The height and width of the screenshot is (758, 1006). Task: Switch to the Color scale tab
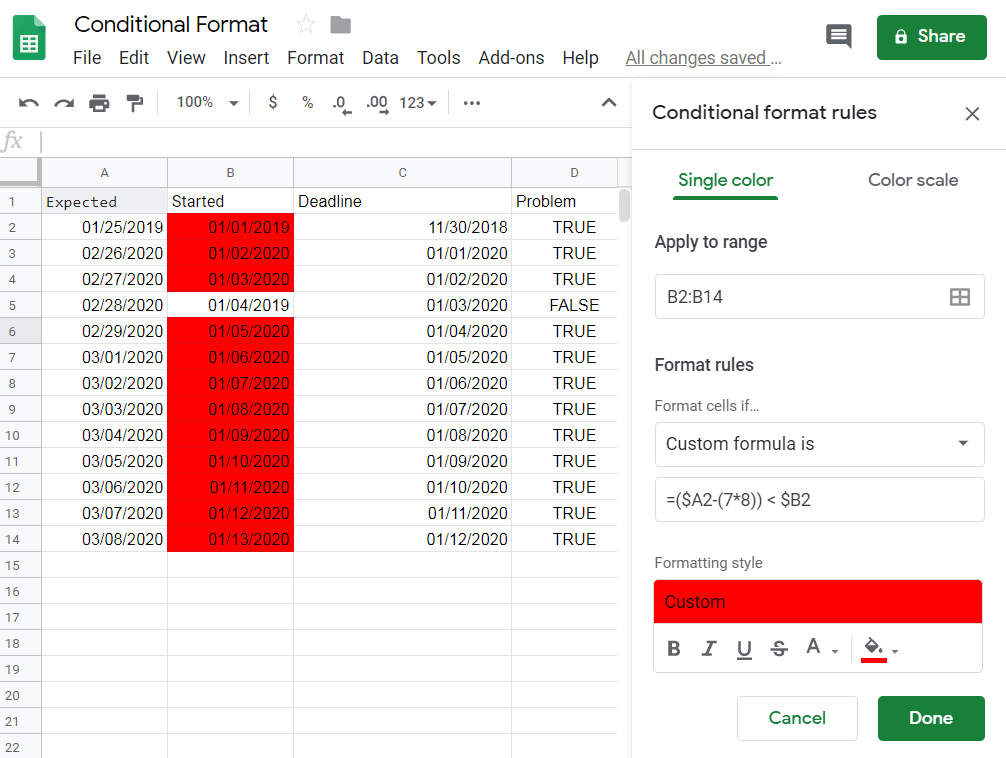point(912,180)
